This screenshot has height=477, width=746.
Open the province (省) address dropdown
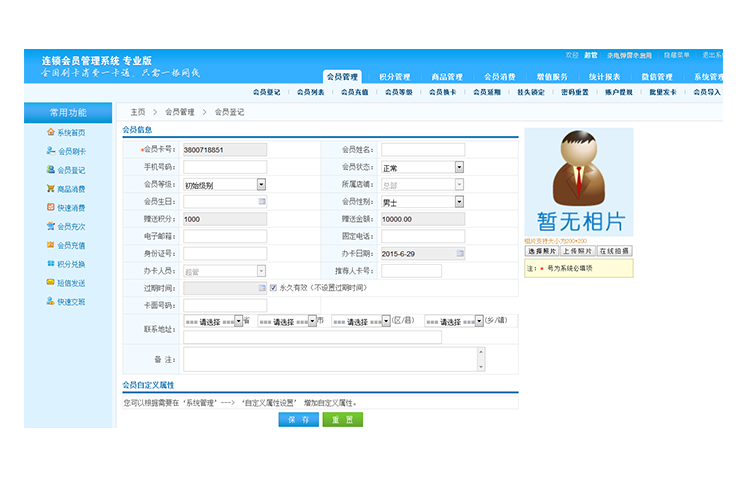point(238,321)
